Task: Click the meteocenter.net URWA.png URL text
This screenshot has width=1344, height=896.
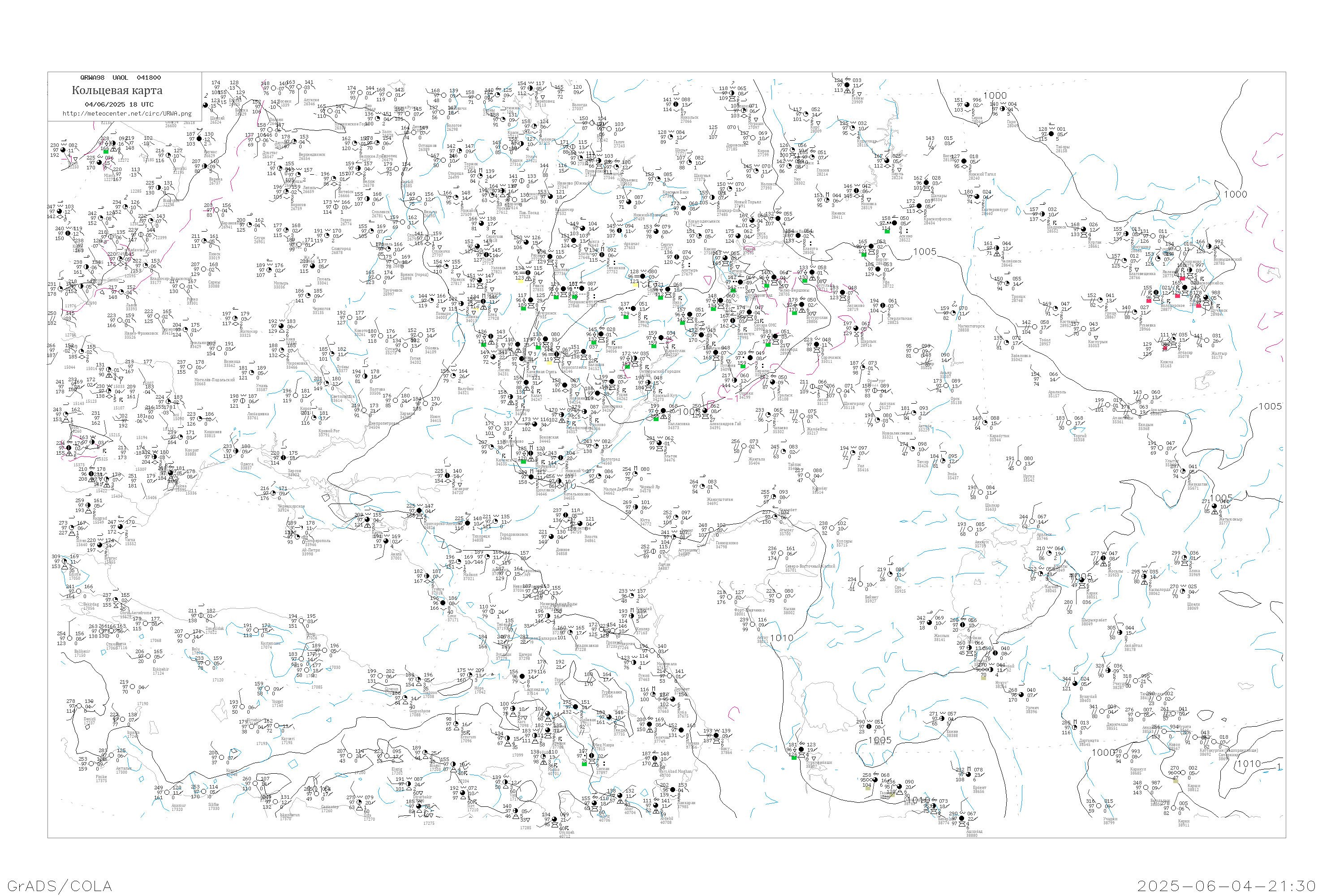Action: point(127,114)
